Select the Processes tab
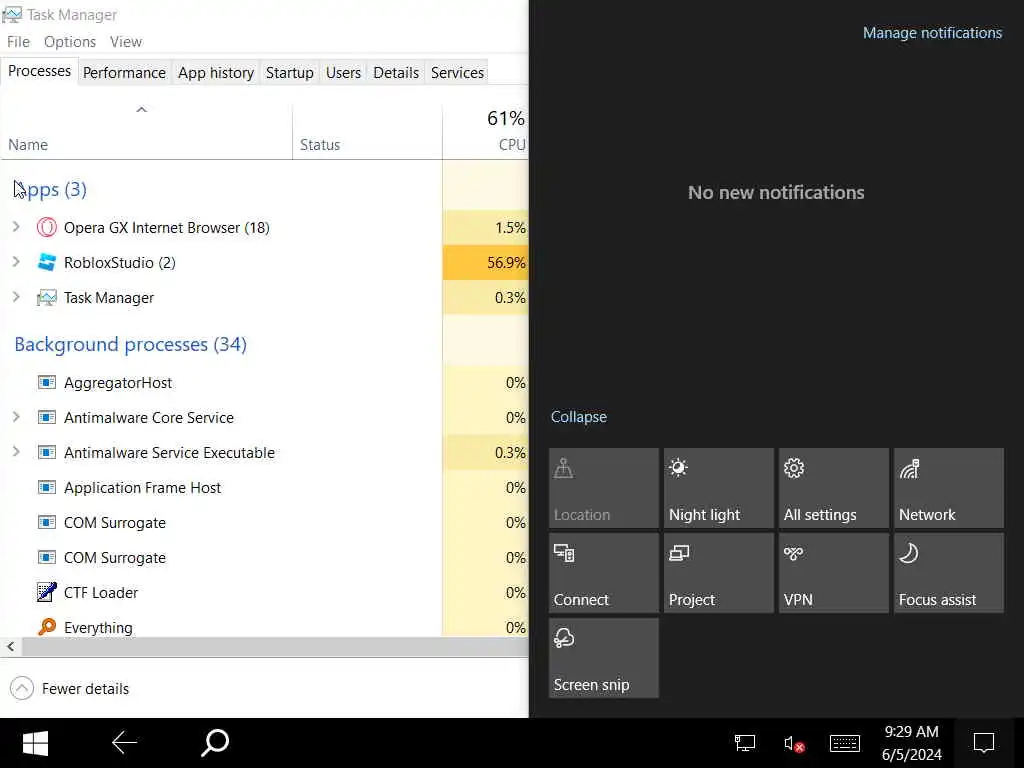 pyautogui.click(x=39, y=71)
